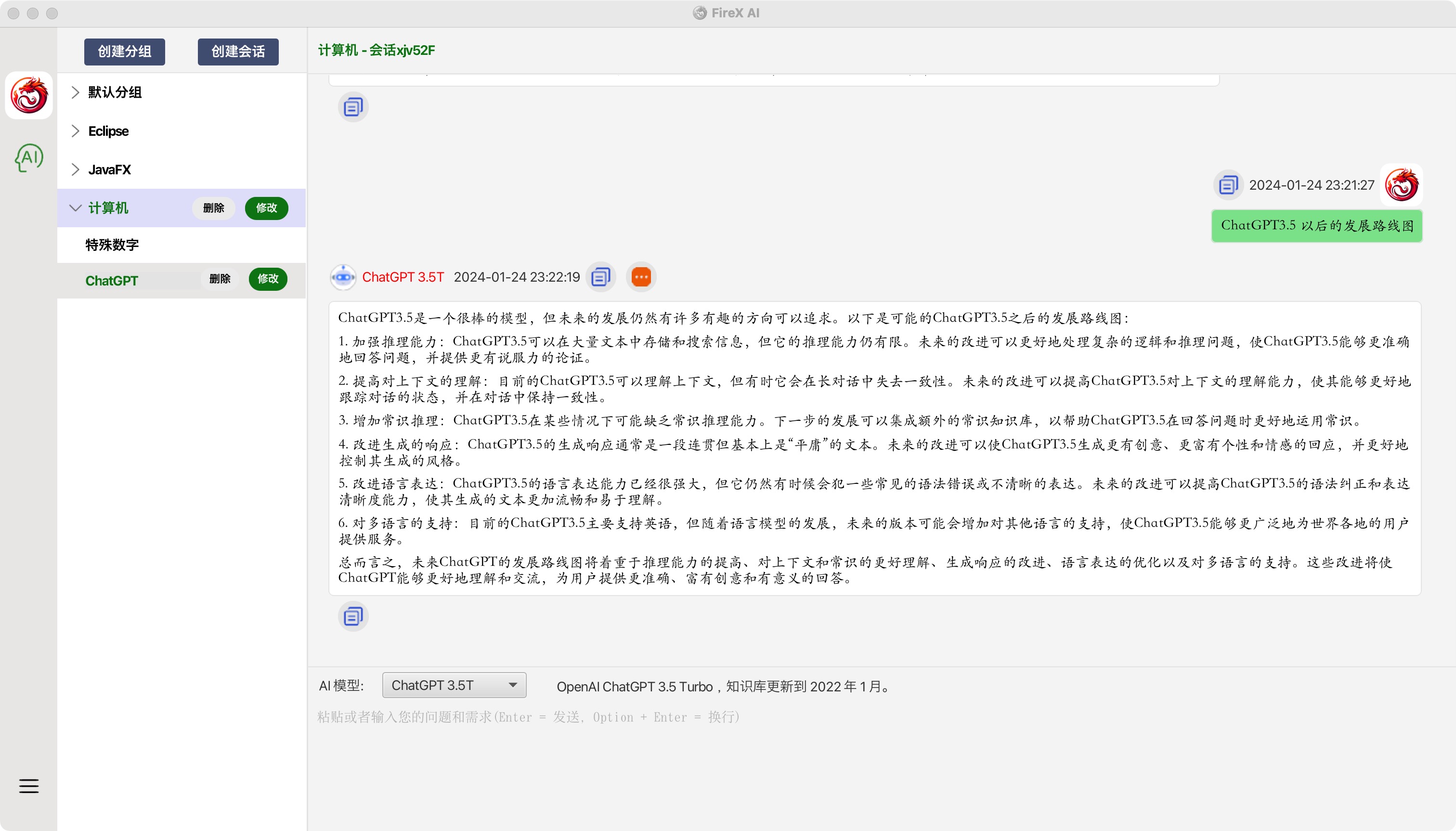Click the 计算机 group label
Image resolution: width=1456 pixels, height=831 pixels.
108,208
